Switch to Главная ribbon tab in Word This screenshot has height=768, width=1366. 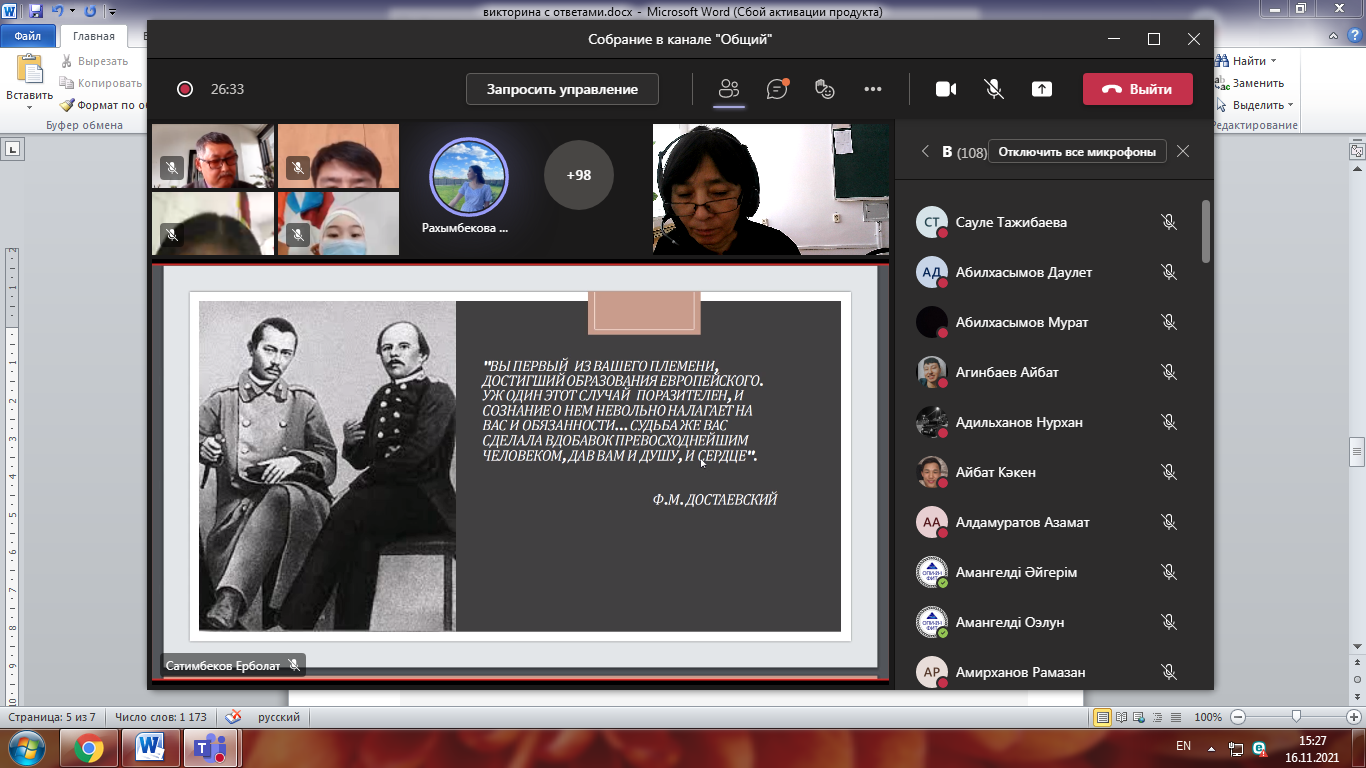[x=94, y=36]
